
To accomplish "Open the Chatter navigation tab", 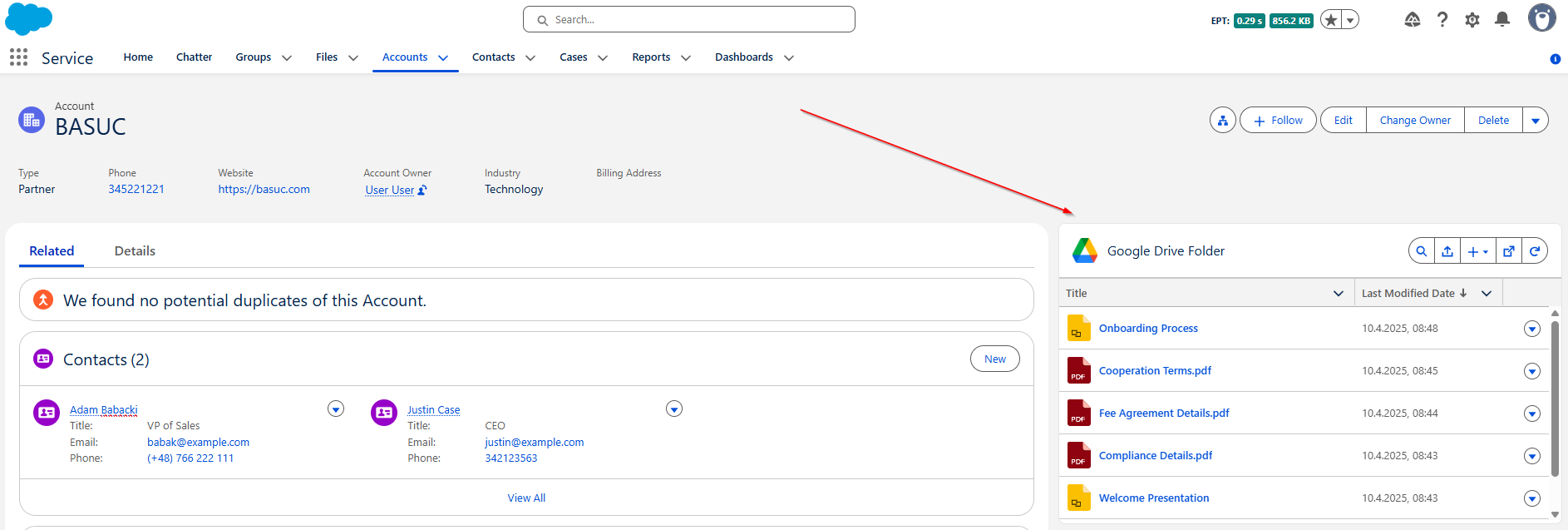I will (194, 57).
